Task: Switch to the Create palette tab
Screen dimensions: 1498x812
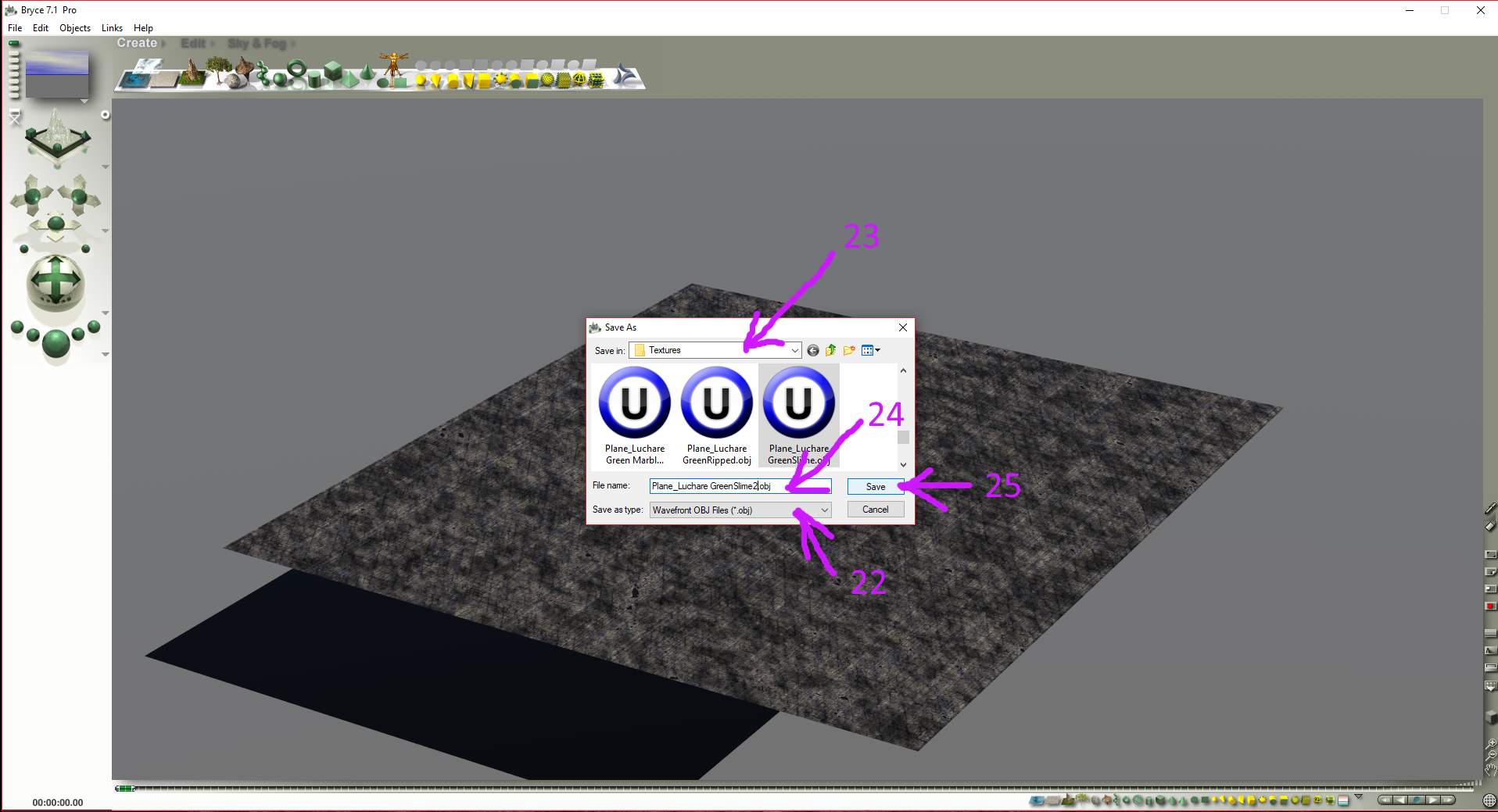Action: 138,43
